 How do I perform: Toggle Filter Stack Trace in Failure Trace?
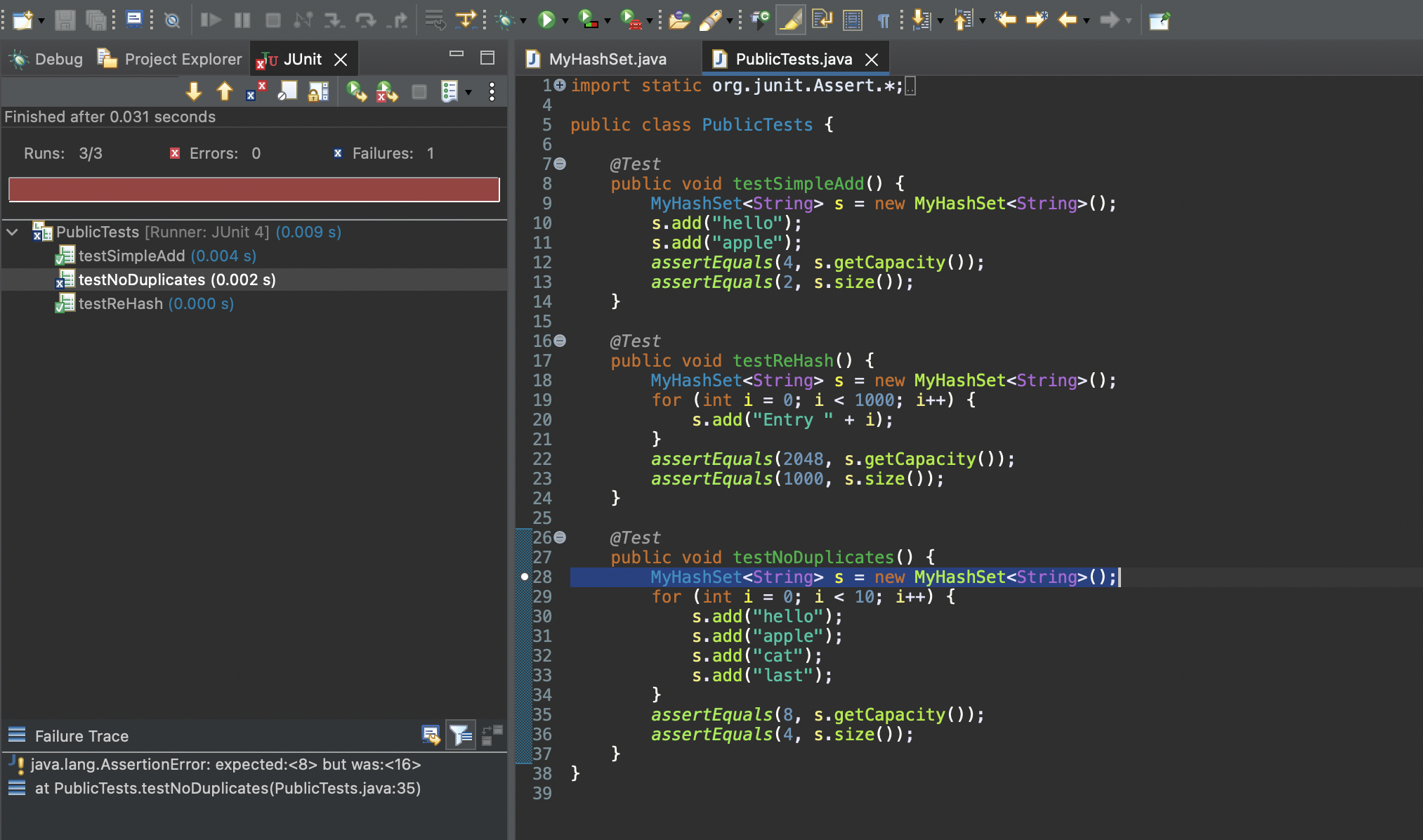coord(461,735)
